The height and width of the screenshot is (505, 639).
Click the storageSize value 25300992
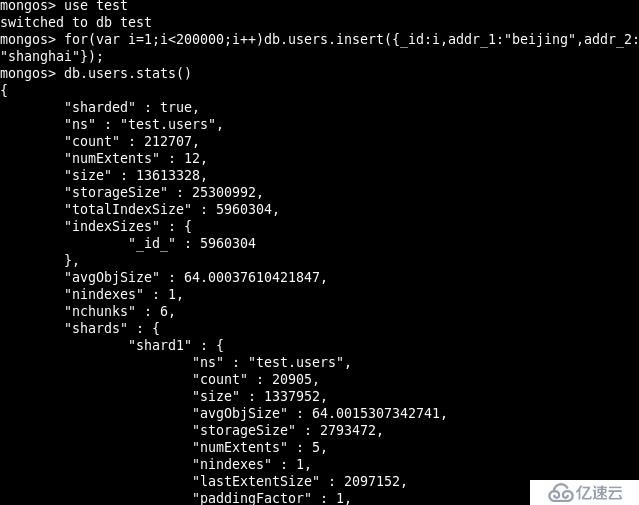pyautogui.click(x=224, y=192)
